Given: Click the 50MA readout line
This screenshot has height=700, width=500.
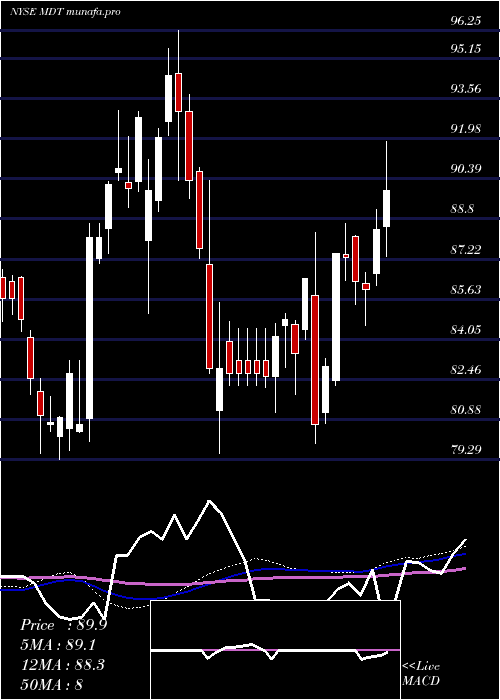Looking at the screenshot, I should 52,684.
